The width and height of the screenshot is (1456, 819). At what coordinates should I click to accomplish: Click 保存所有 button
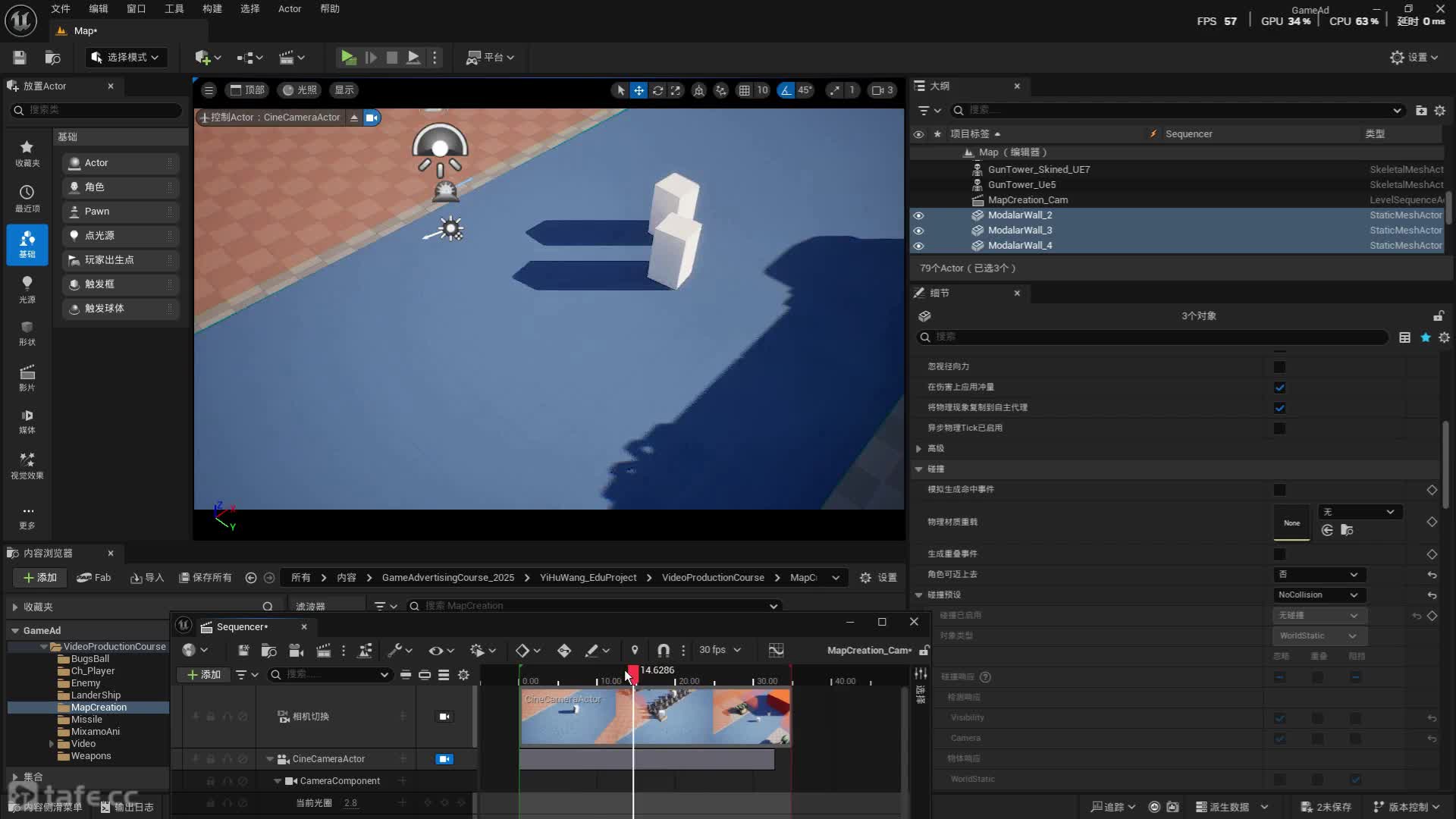click(x=206, y=578)
